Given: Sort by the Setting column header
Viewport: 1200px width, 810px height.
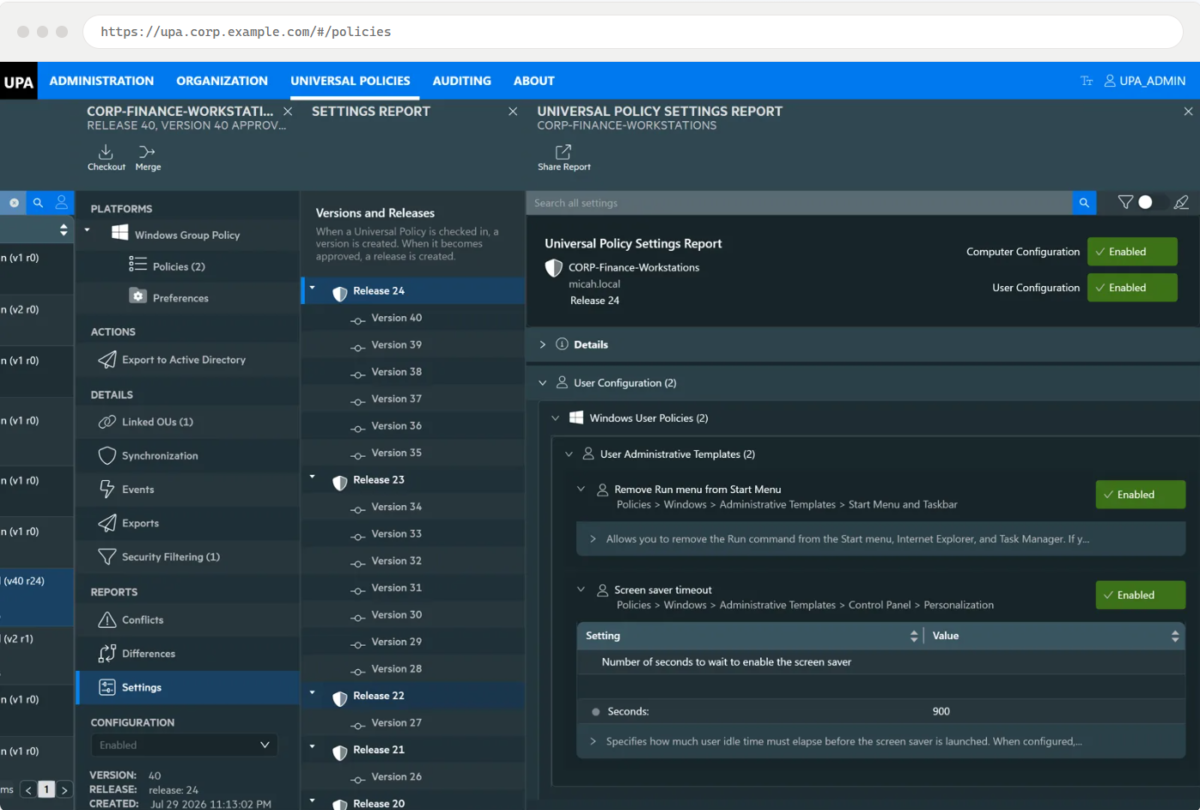Looking at the screenshot, I should point(749,636).
